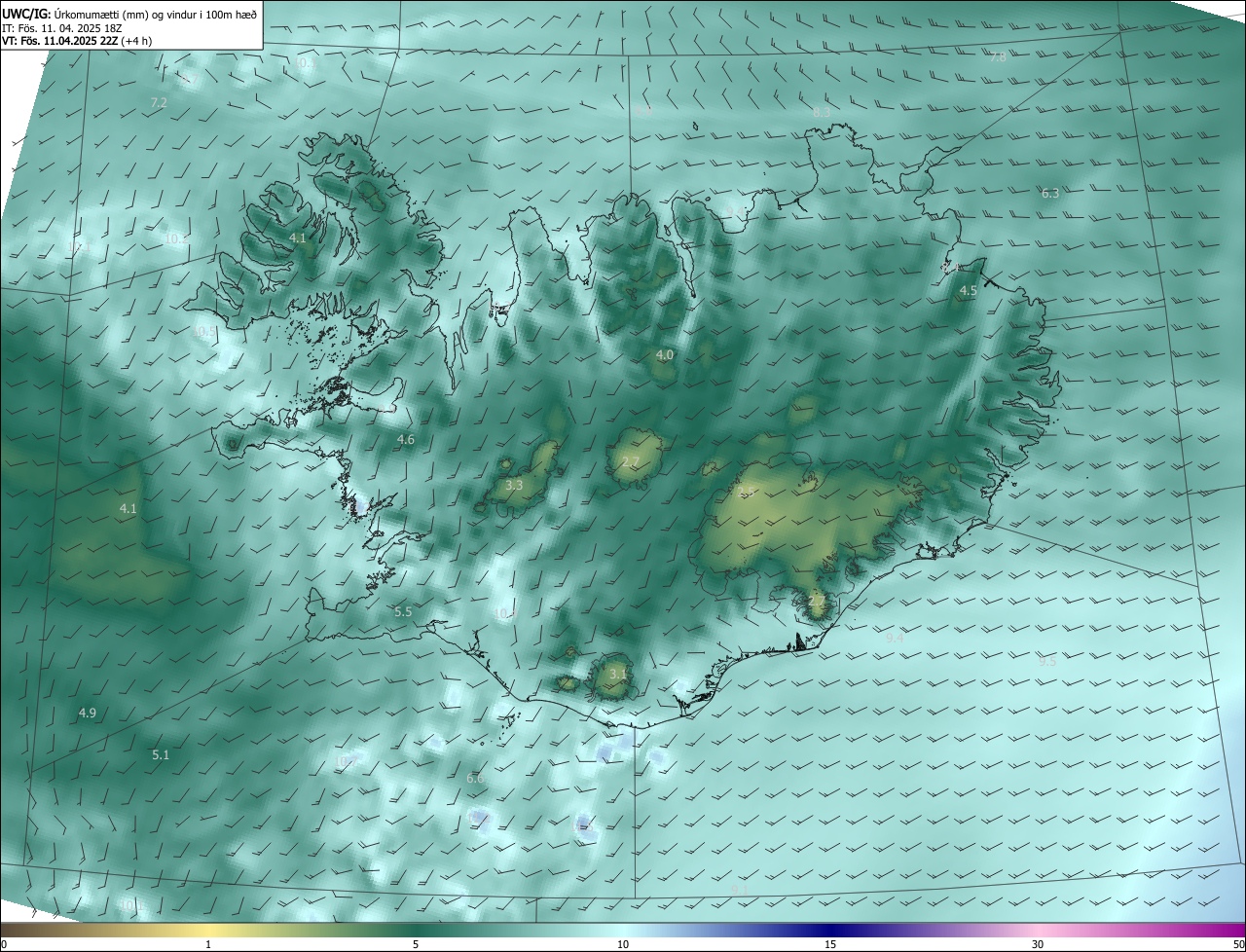Click the 'VT: Fös. 11.04.2025 22Z' valid-time text

[60, 41]
